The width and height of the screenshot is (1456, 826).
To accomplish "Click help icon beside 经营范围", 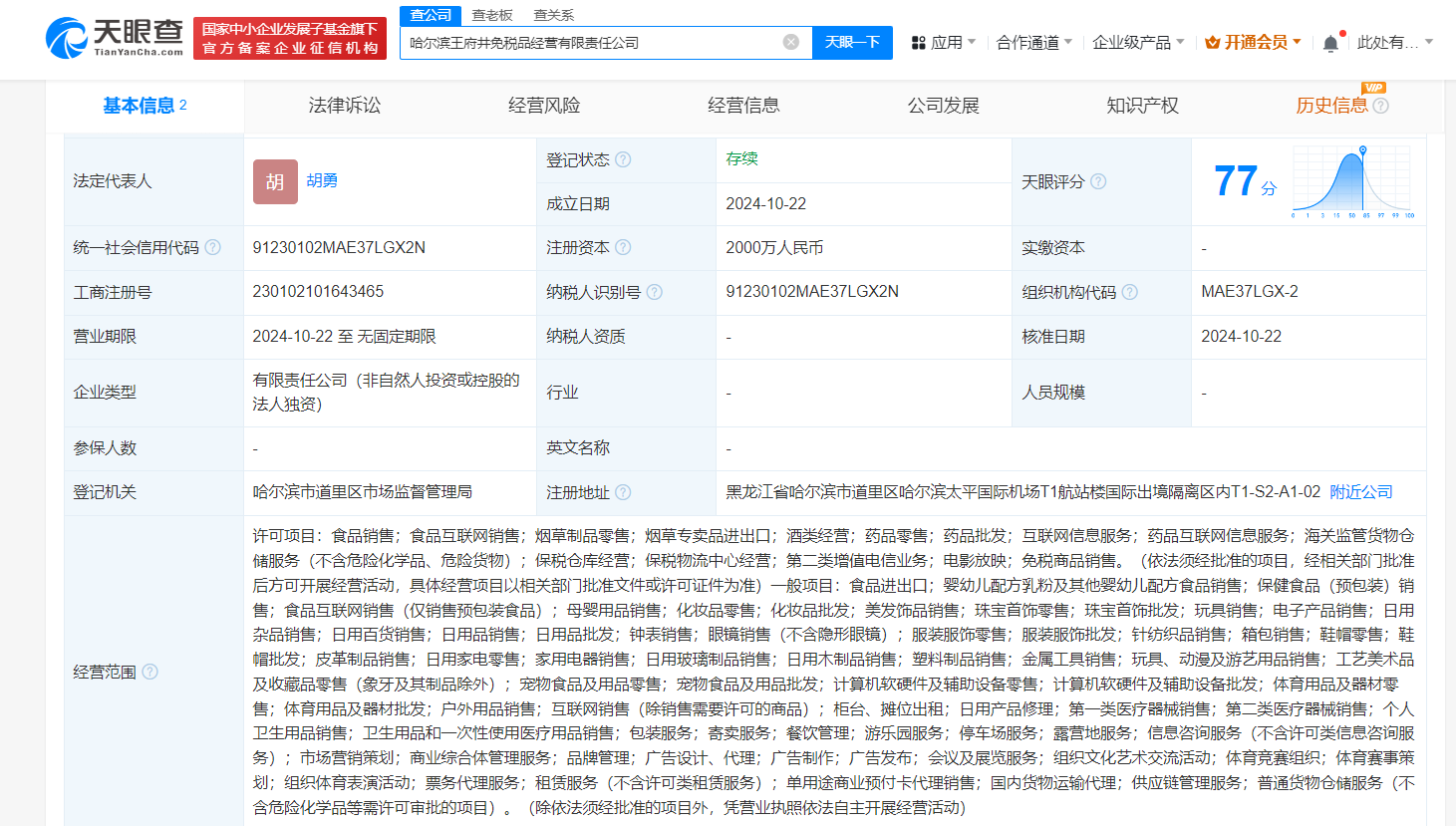I will tap(149, 672).
